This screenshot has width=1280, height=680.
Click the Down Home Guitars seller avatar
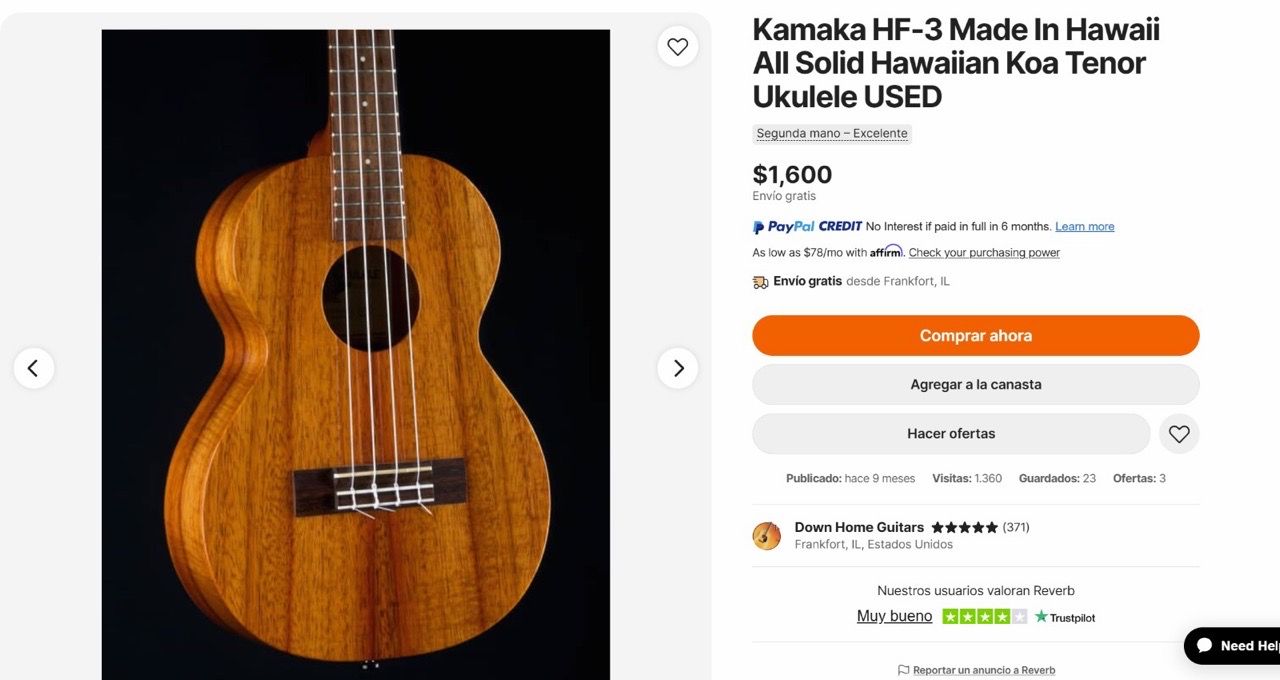(767, 536)
